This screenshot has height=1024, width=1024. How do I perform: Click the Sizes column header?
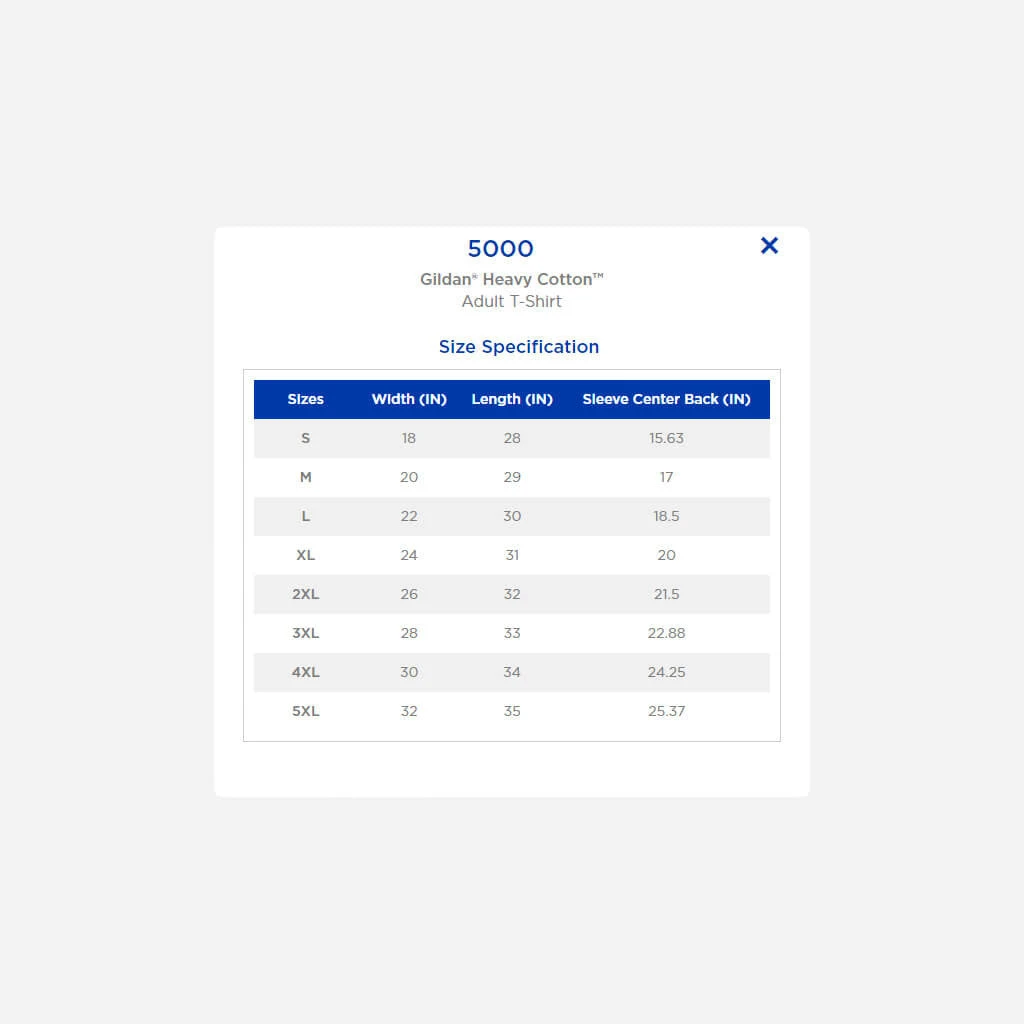click(305, 399)
